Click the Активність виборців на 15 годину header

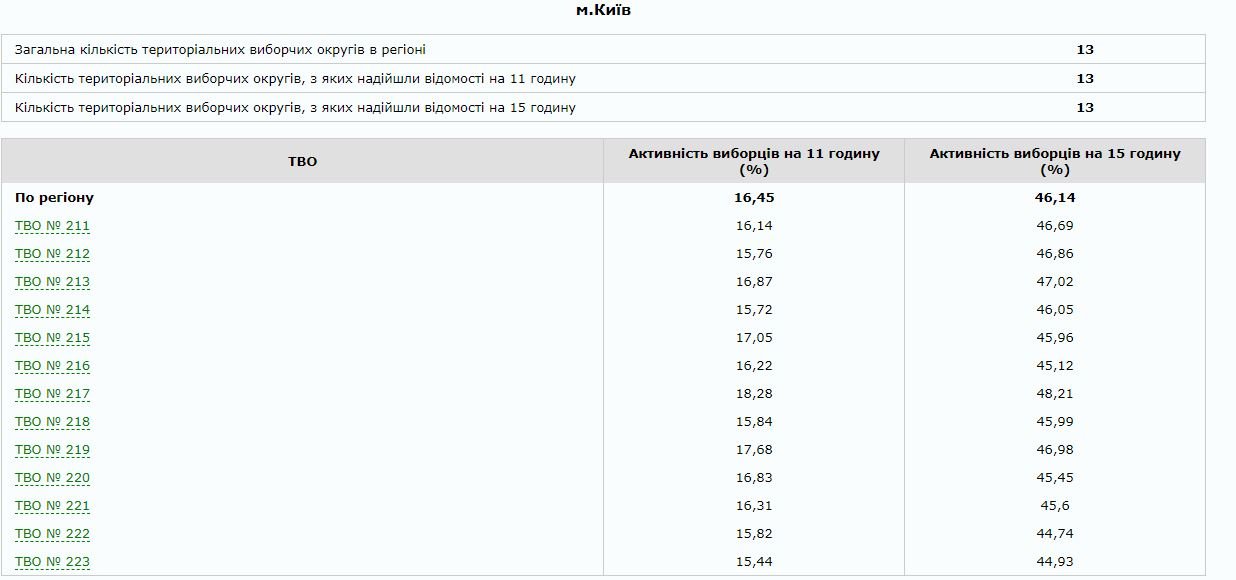1055,162
